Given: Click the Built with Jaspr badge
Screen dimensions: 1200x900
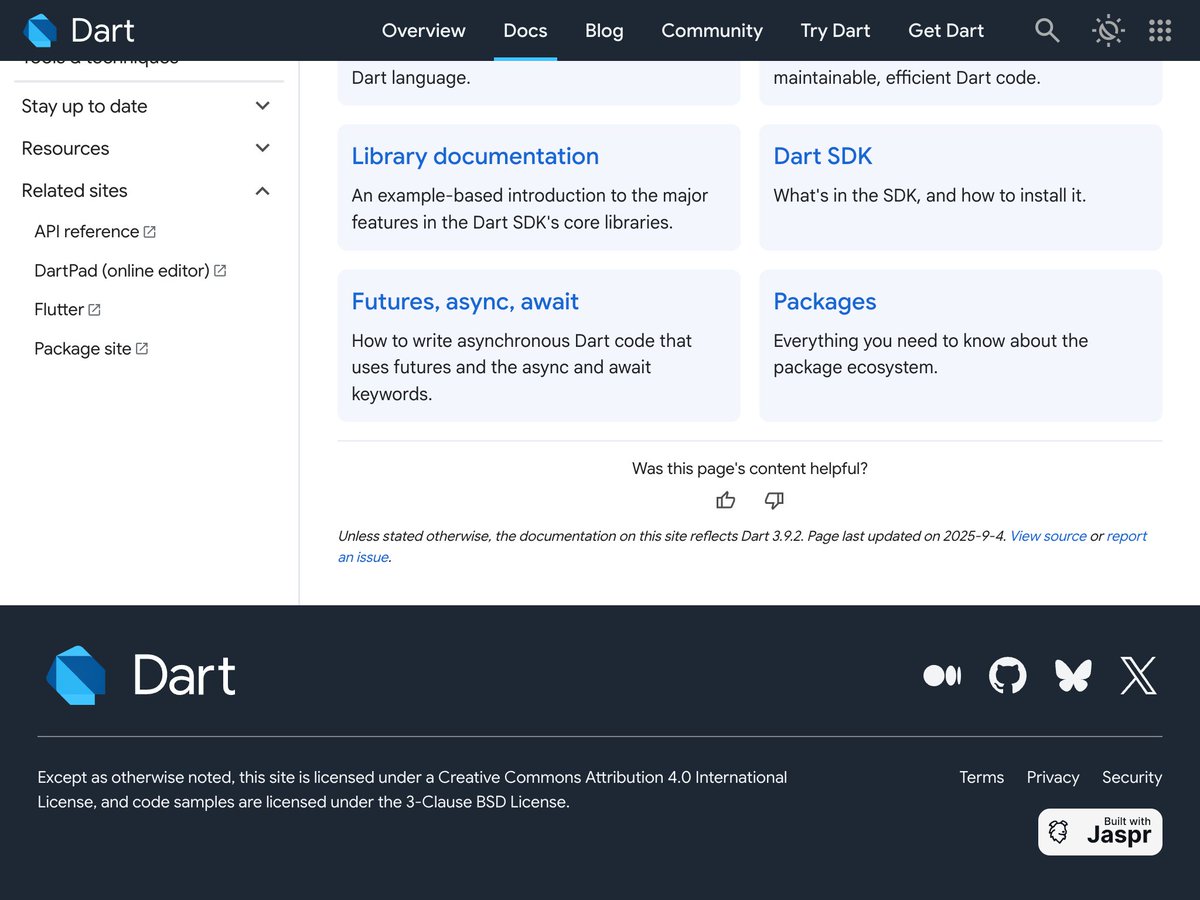Looking at the screenshot, I should (1100, 832).
